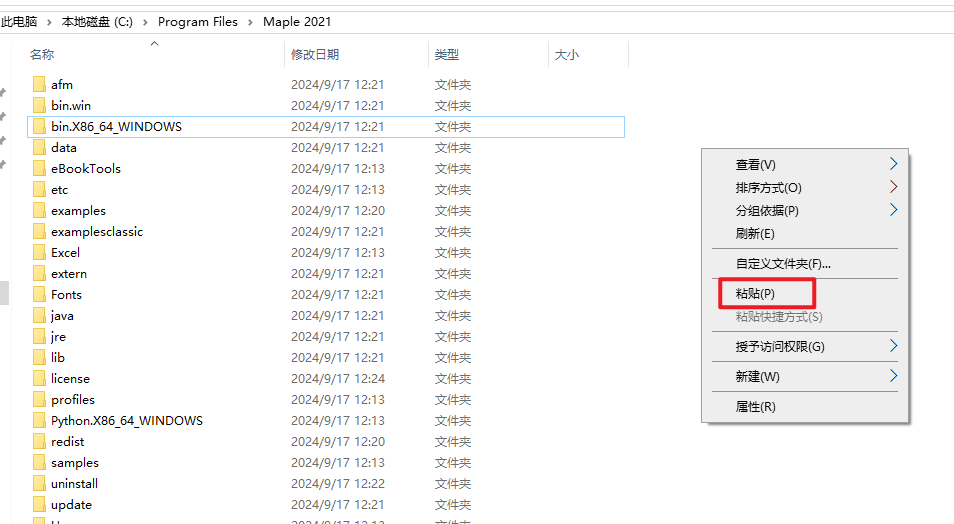
Task: Click the examples folder icon
Action: click(40, 210)
